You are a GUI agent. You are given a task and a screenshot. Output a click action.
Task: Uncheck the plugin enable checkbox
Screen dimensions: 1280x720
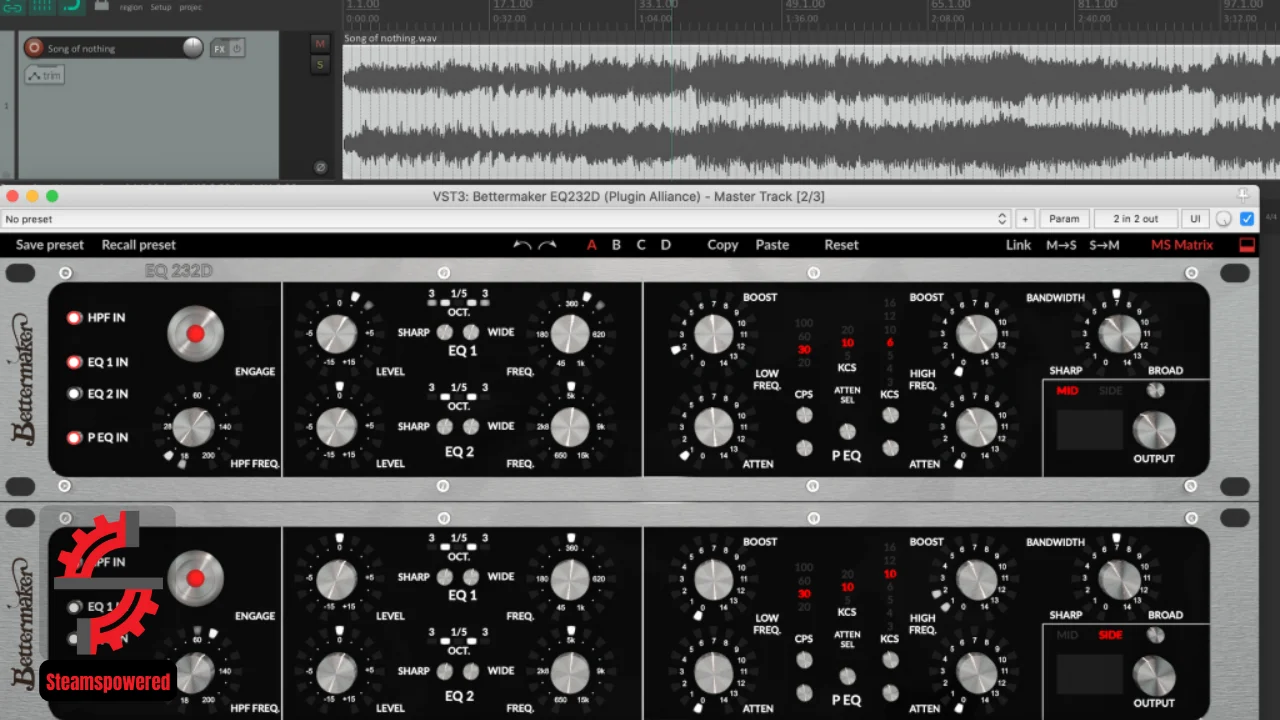pyautogui.click(x=1247, y=219)
